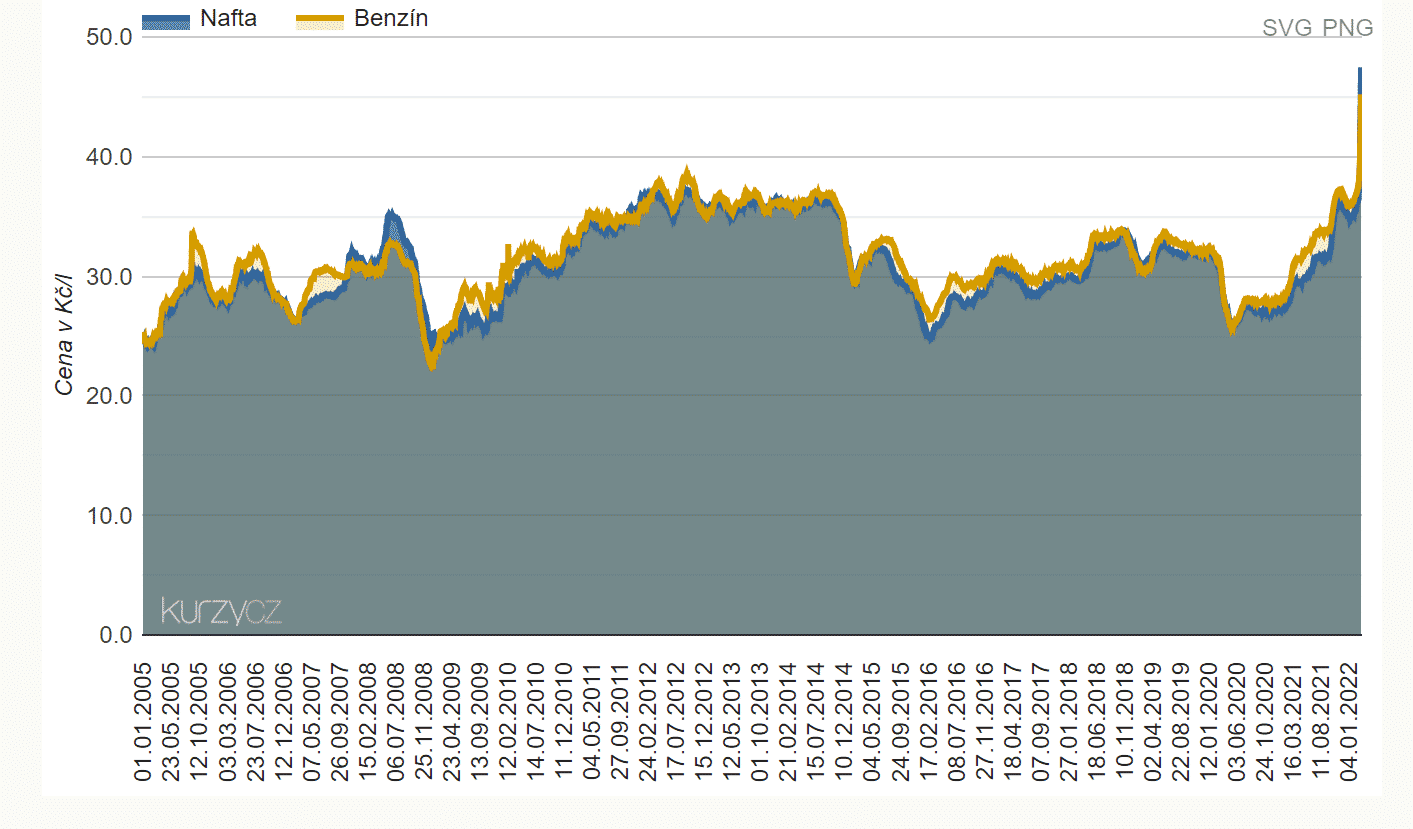Click the 20.0 y-axis label

(109, 396)
